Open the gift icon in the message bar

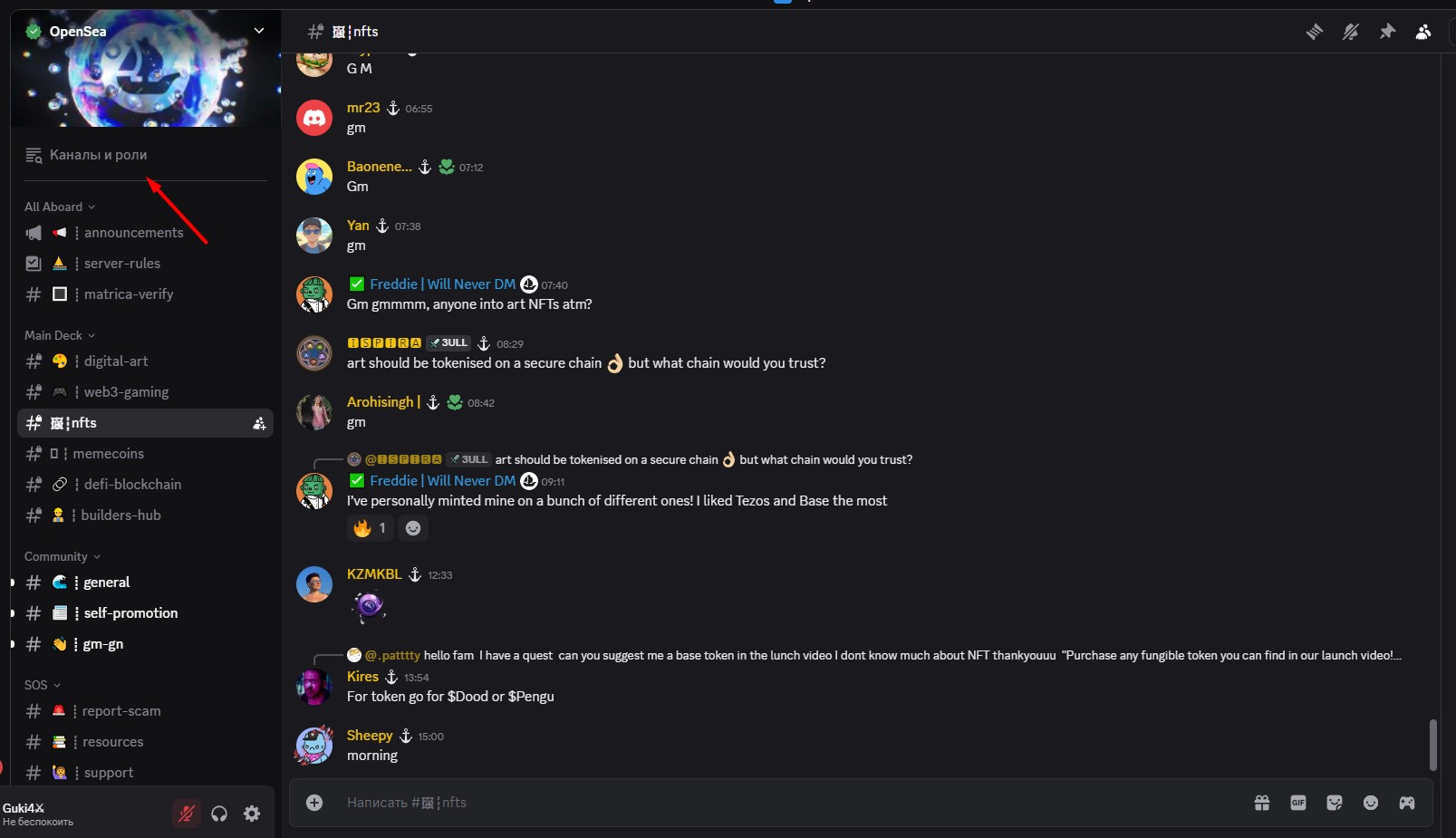(x=1262, y=803)
